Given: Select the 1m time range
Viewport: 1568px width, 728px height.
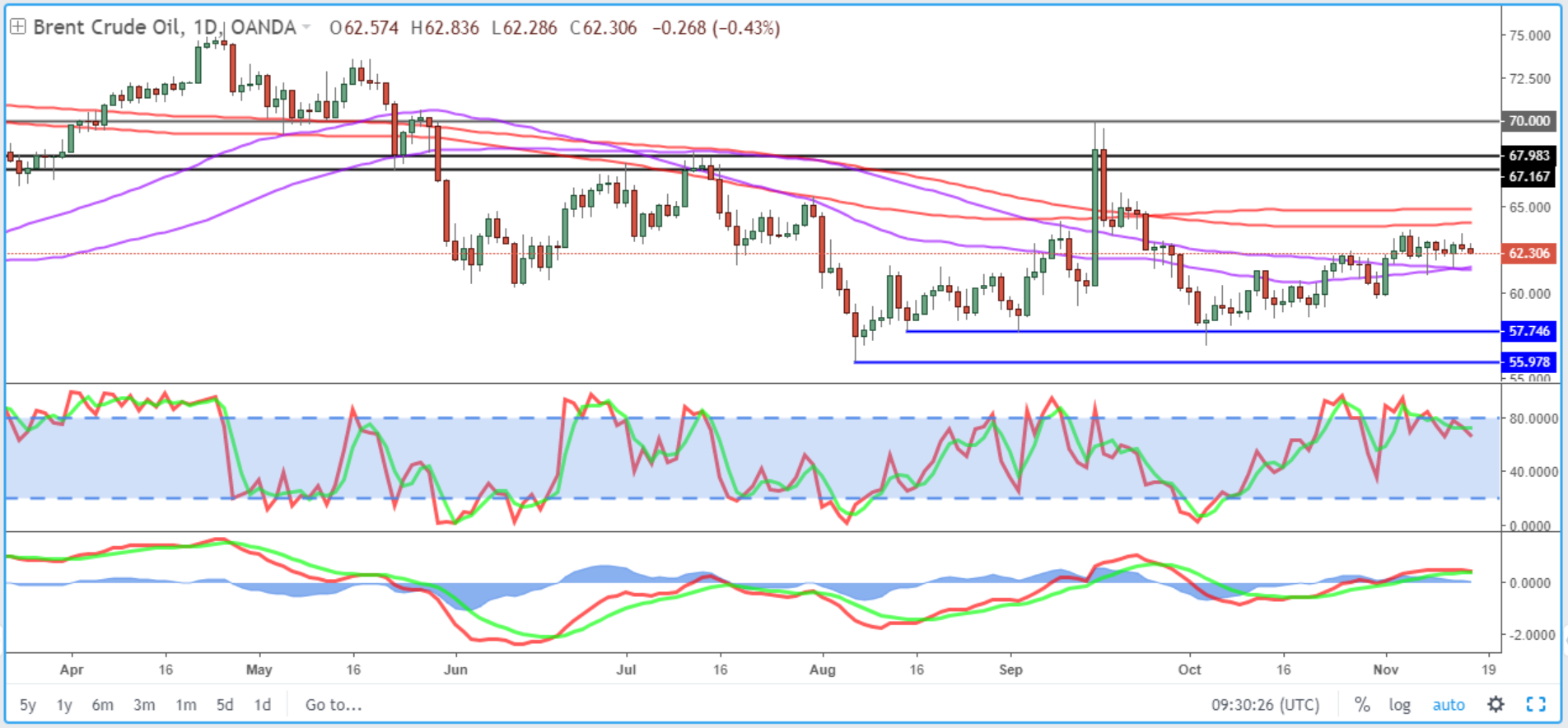Looking at the screenshot, I should click(x=186, y=705).
